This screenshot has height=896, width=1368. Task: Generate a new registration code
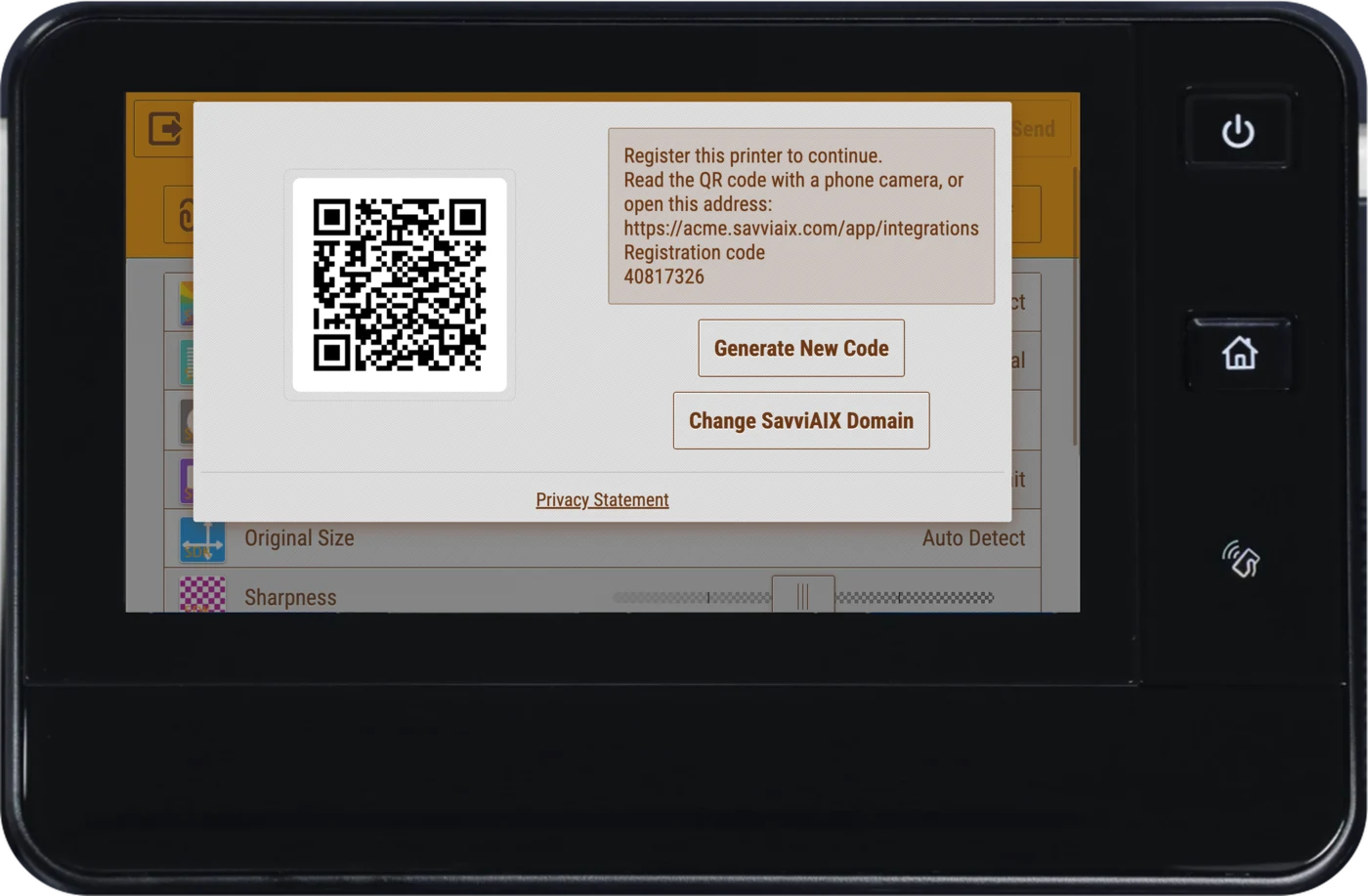click(801, 348)
